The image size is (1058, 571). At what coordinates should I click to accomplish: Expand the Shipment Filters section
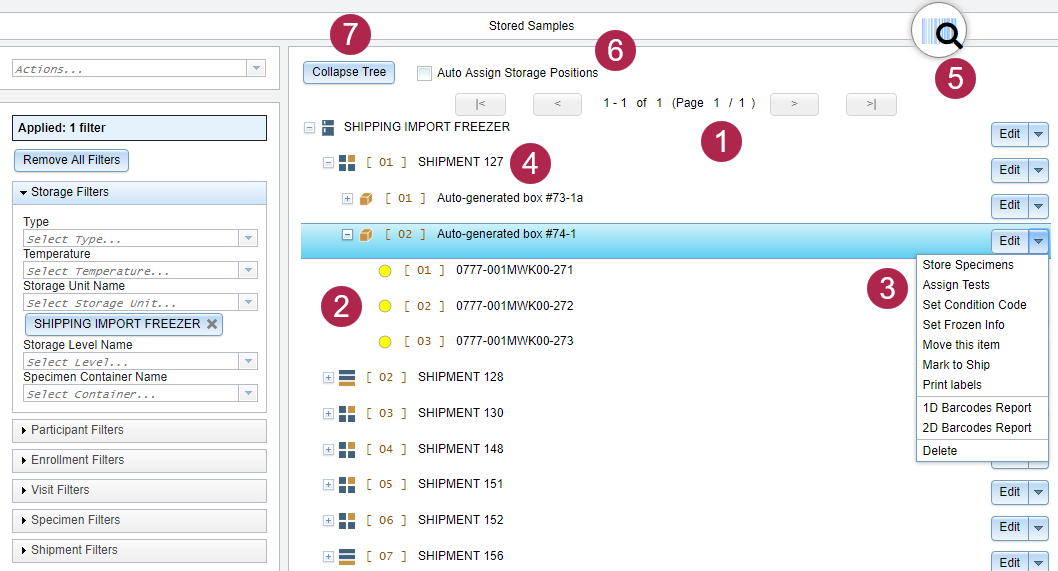click(139, 551)
